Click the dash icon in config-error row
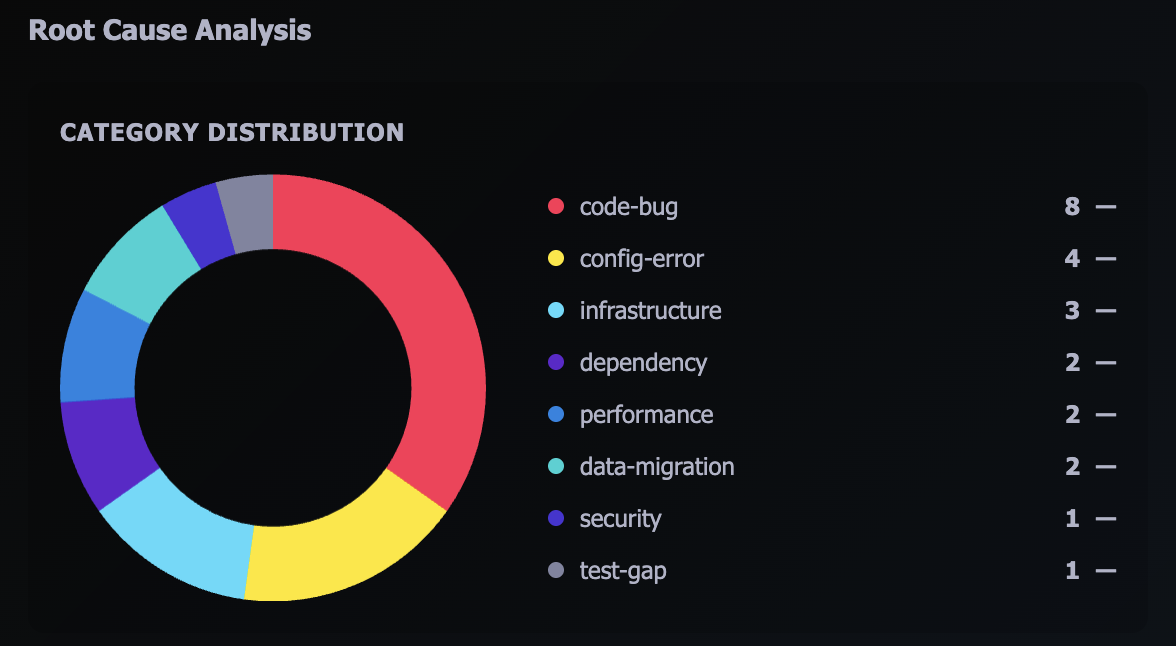Viewport: 1176px width, 646px height. pos(1105,259)
